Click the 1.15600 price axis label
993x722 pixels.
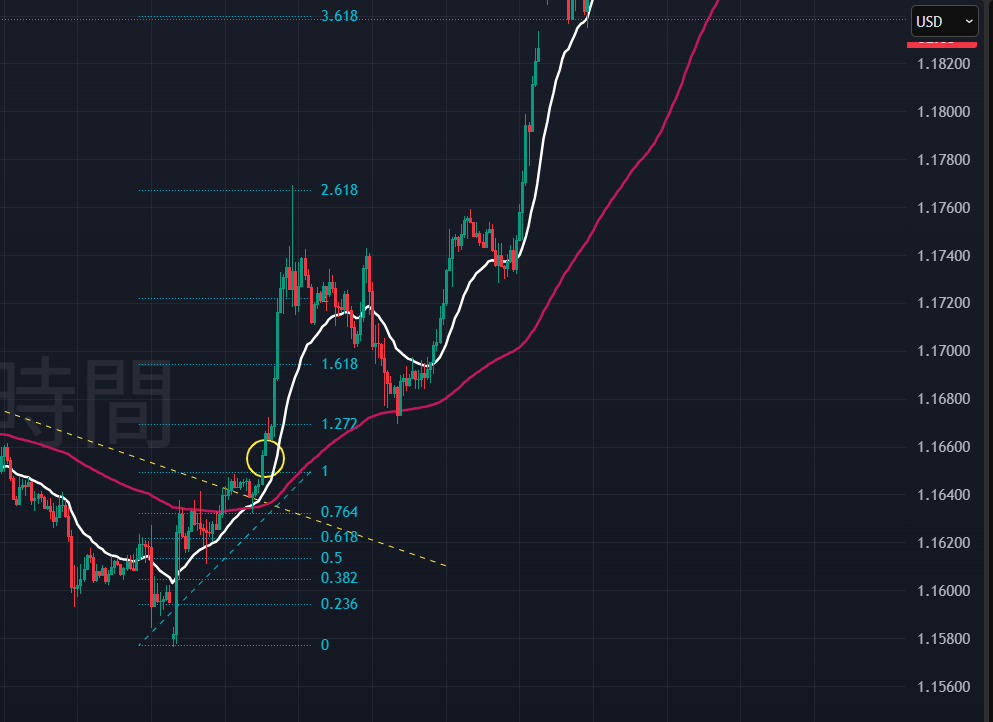pos(944,687)
